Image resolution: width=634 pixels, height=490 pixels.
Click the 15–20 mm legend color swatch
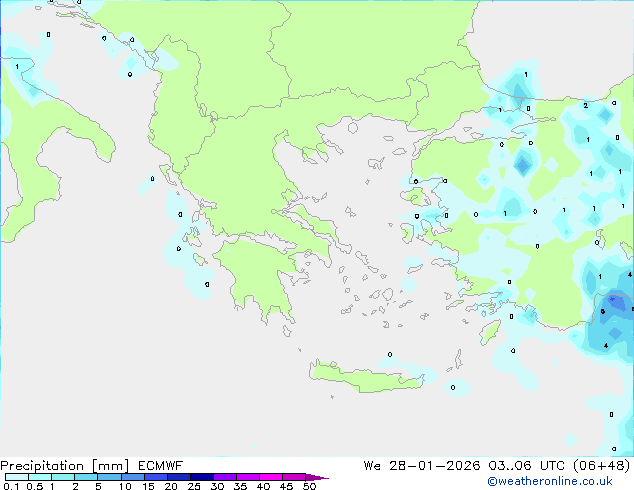coord(155,477)
